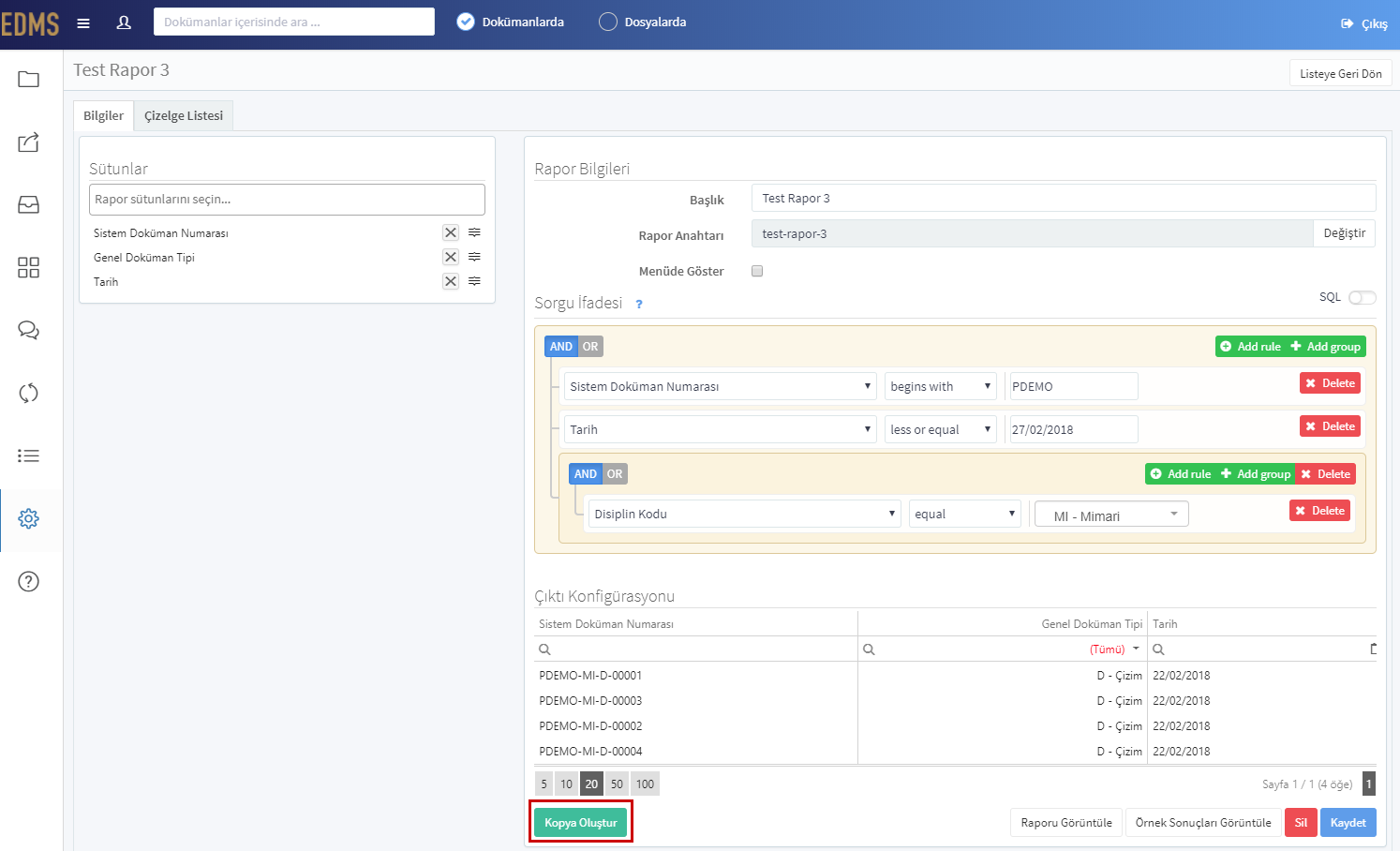Switch to the Çizelge Listesi tab
The height and width of the screenshot is (851, 1400).
point(184,115)
